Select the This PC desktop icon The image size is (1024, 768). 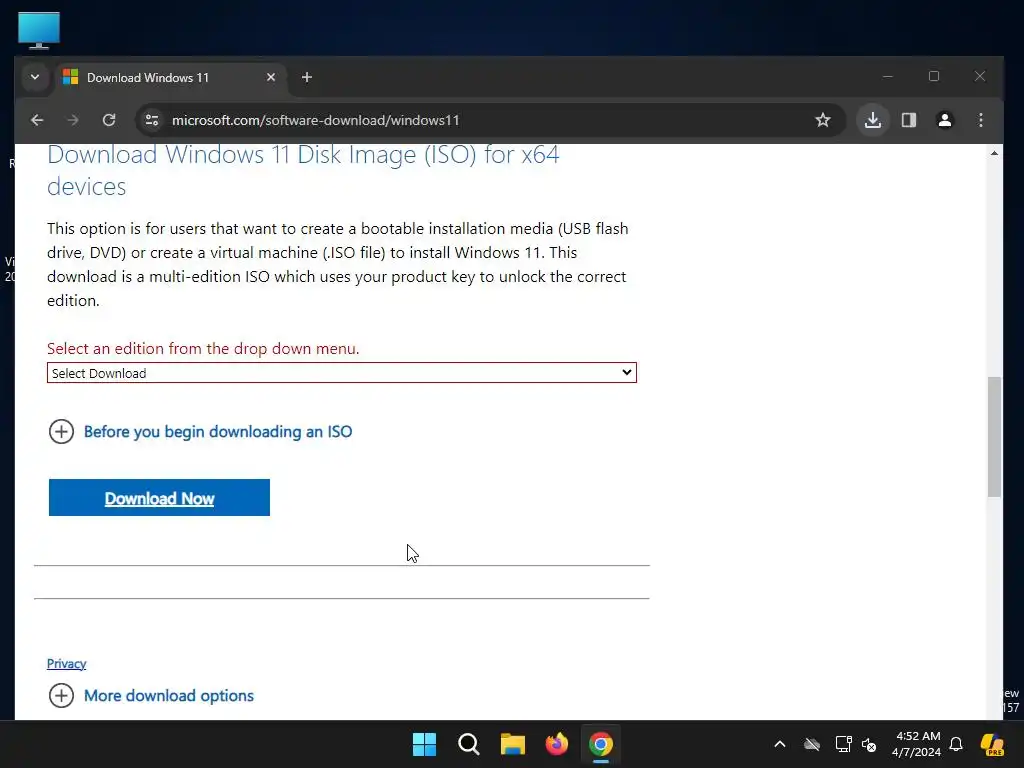tap(39, 30)
